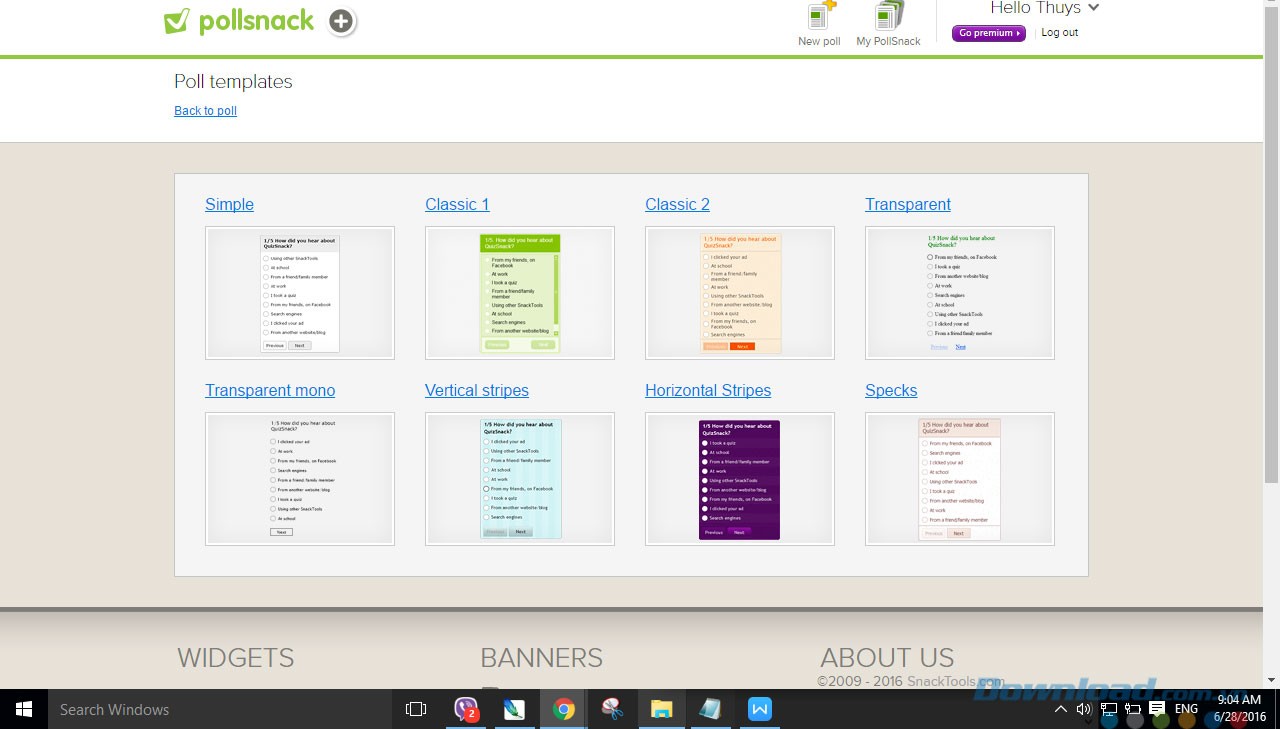Click the pollsnack logo
Image resolution: width=1280 pixels, height=729 pixels.
[240, 21]
